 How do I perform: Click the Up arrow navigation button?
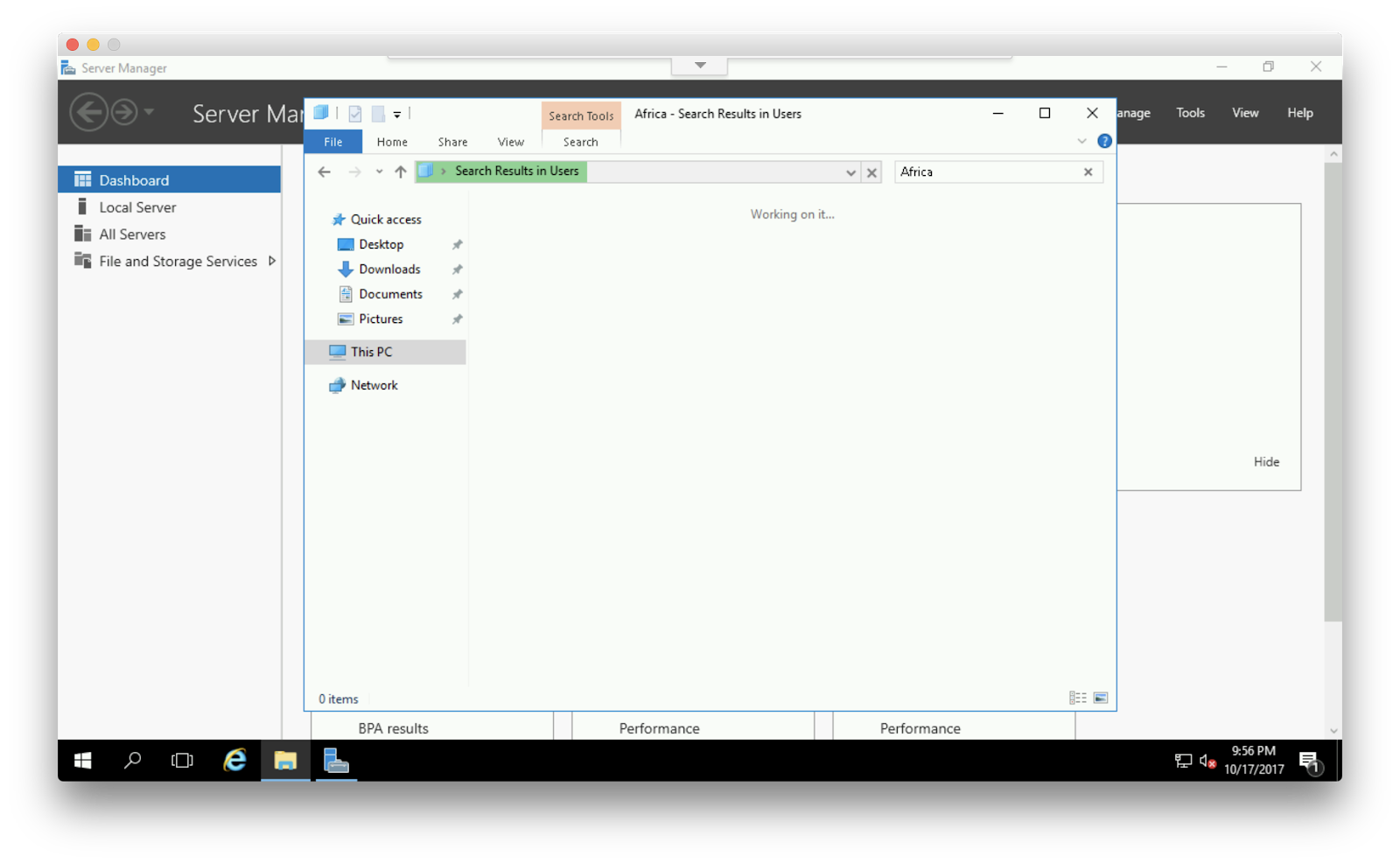401,172
